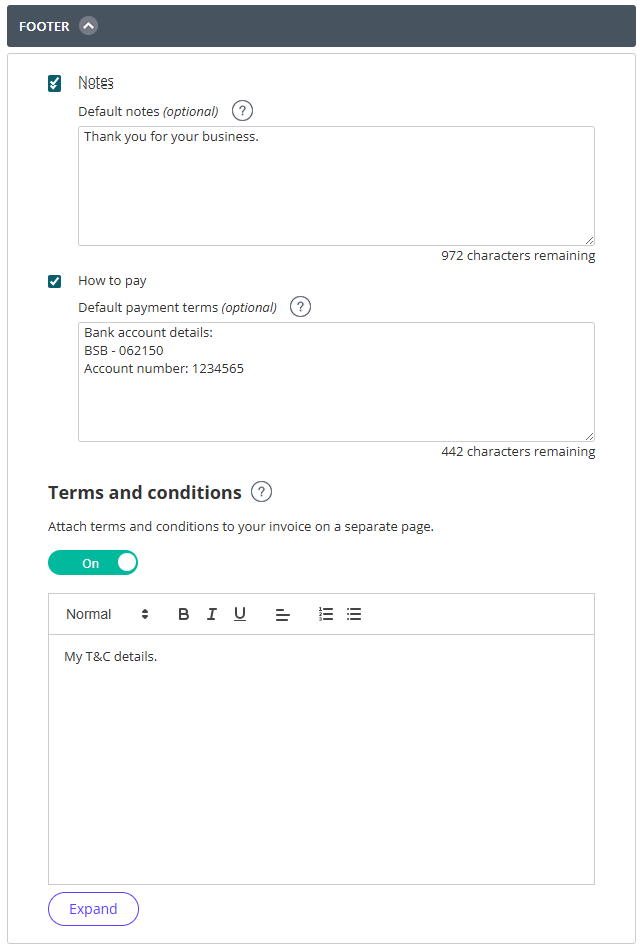
Task: Apply Italic formatting in editor toolbar
Action: [x=211, y=614]
